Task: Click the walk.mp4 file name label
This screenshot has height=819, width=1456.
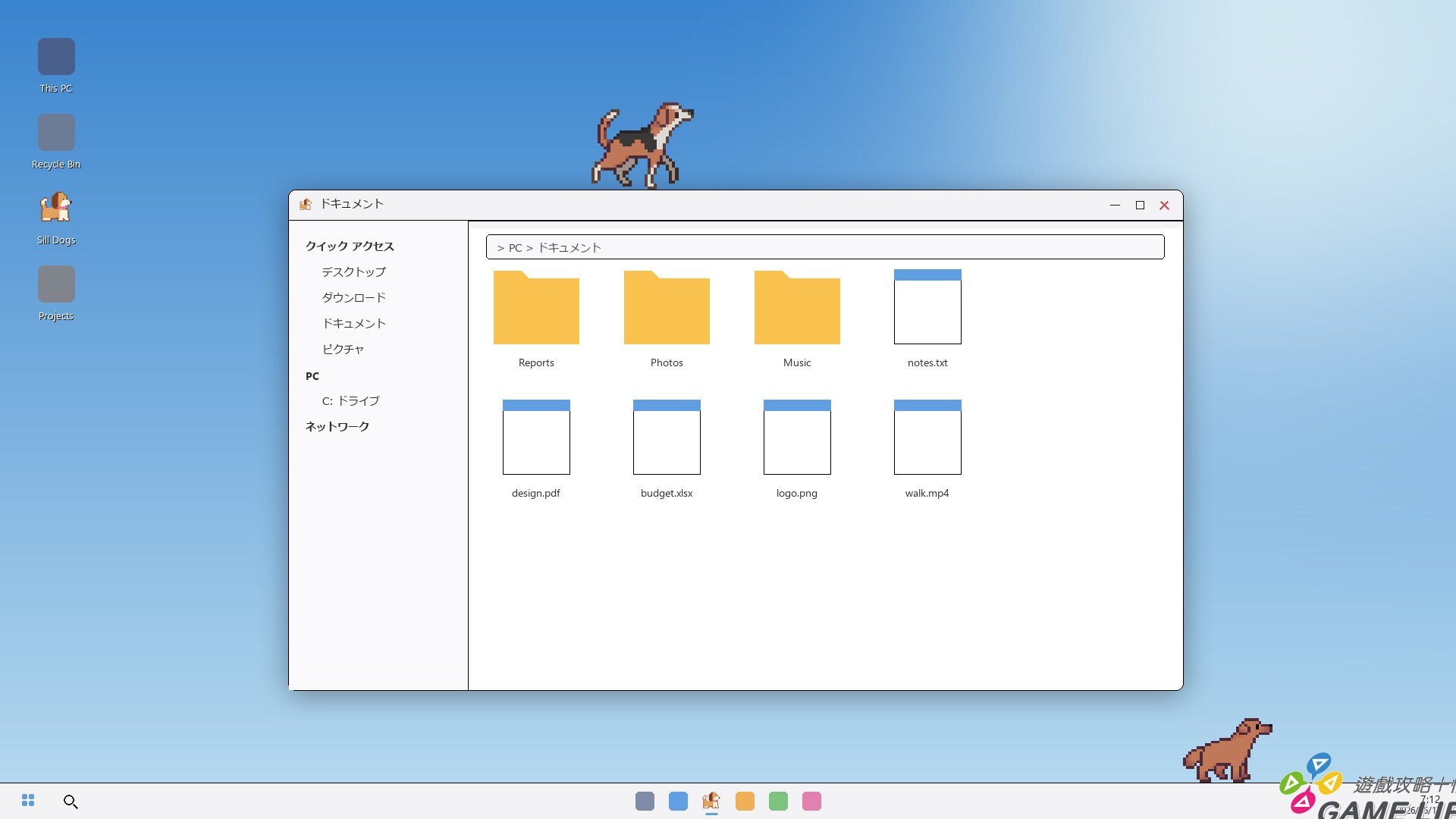Action: (927, 493)
